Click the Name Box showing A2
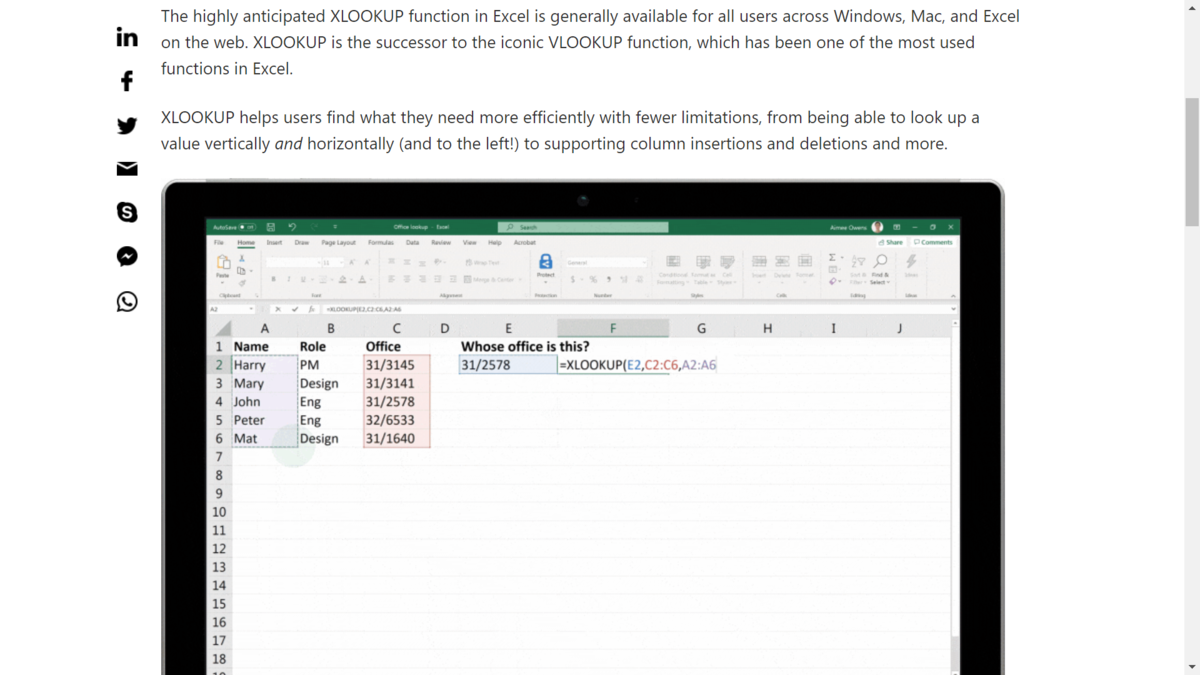1200x675 pixels. (x=232, y=309)
